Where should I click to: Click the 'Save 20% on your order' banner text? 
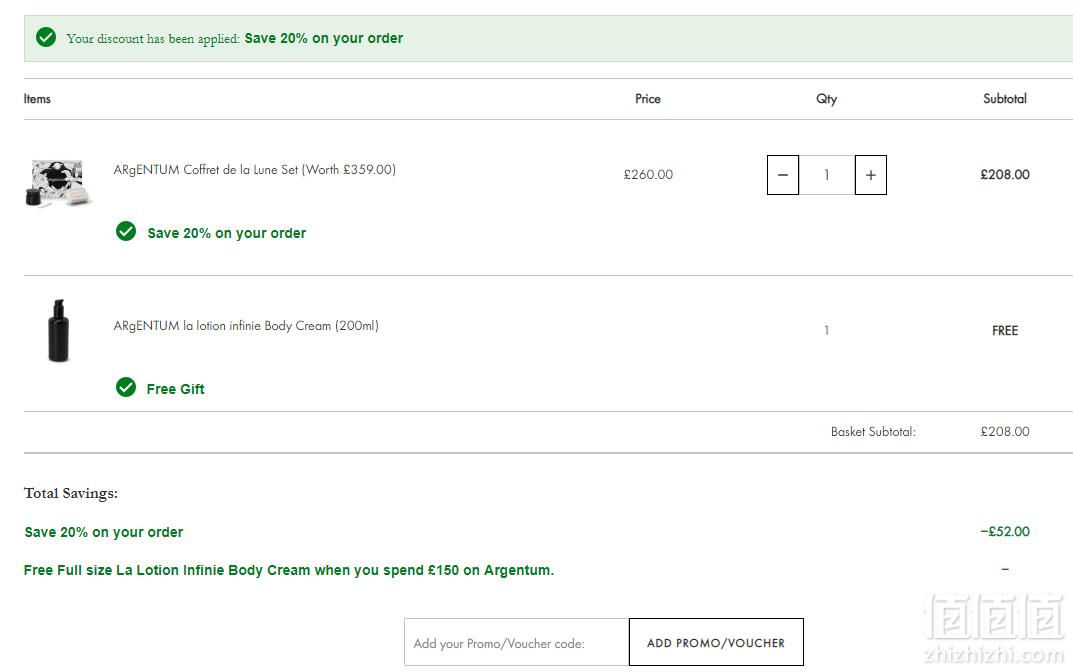pyautogui.click(x=324, y=38)
